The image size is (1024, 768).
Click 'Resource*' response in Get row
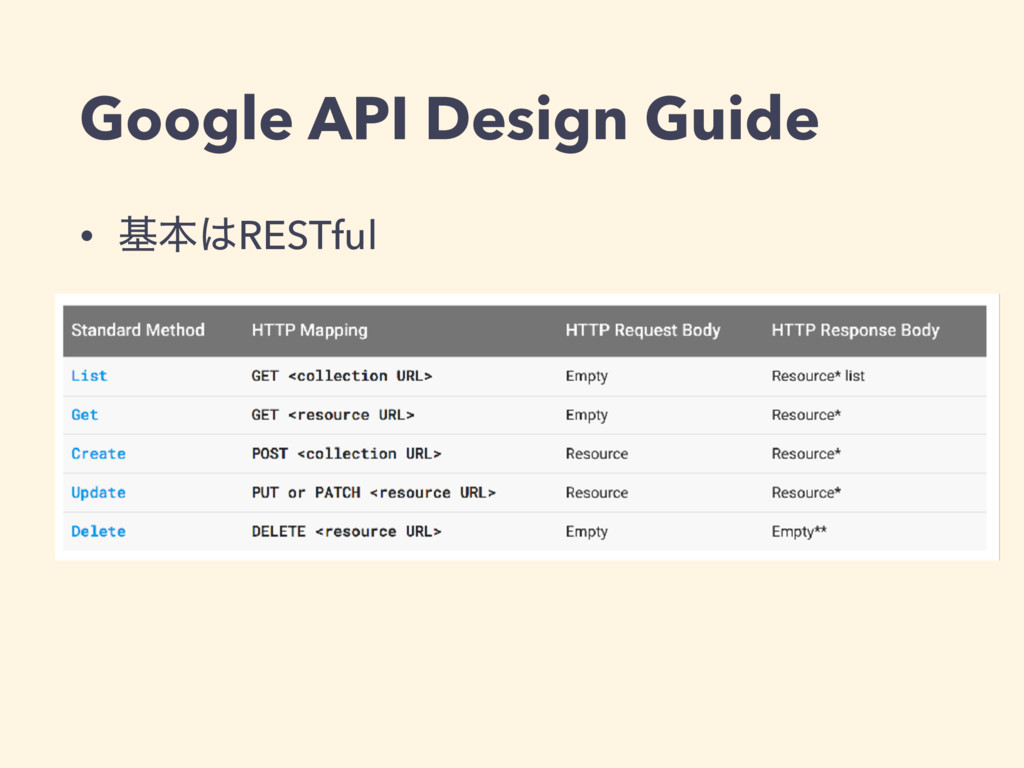806,415
